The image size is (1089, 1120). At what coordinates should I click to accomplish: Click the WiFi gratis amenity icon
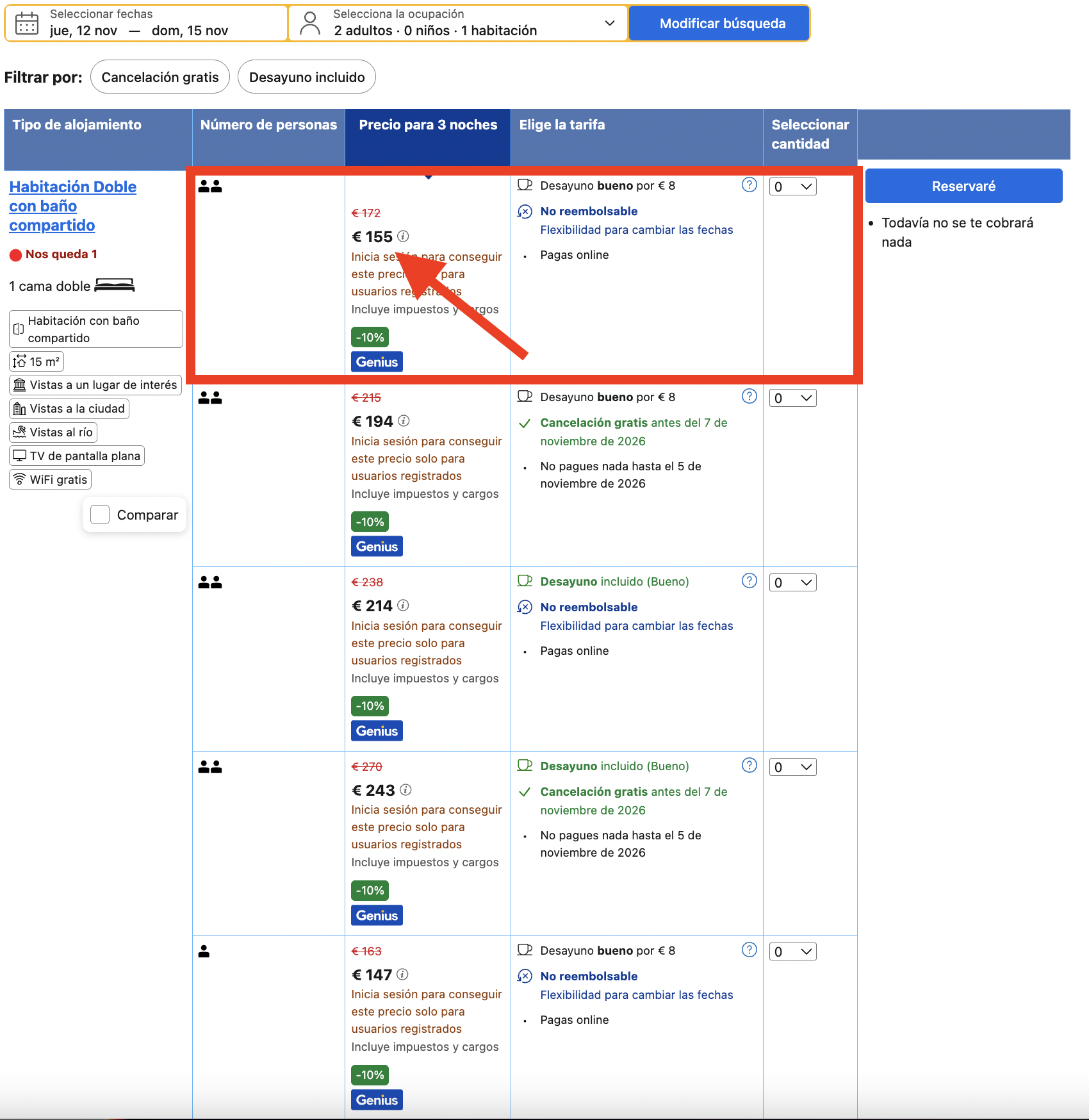(x=20, y=479)
